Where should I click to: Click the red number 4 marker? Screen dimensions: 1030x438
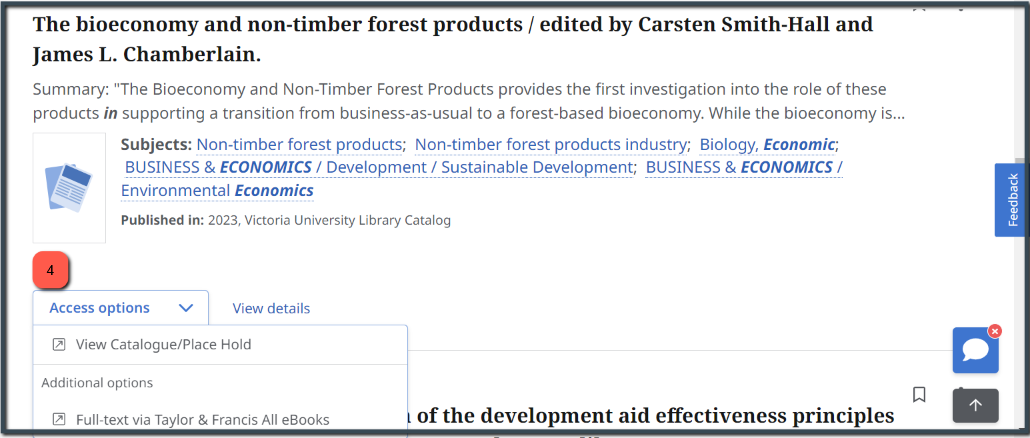[x=51, y=269]
